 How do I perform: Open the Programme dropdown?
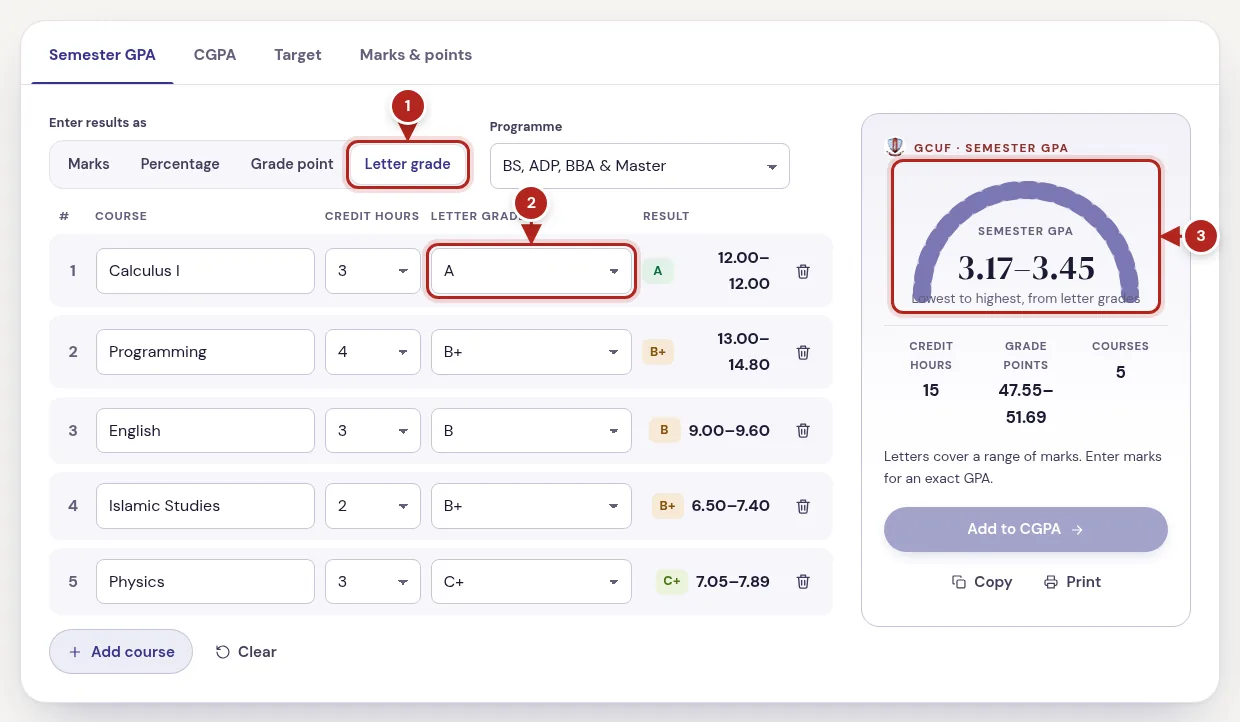640,166
